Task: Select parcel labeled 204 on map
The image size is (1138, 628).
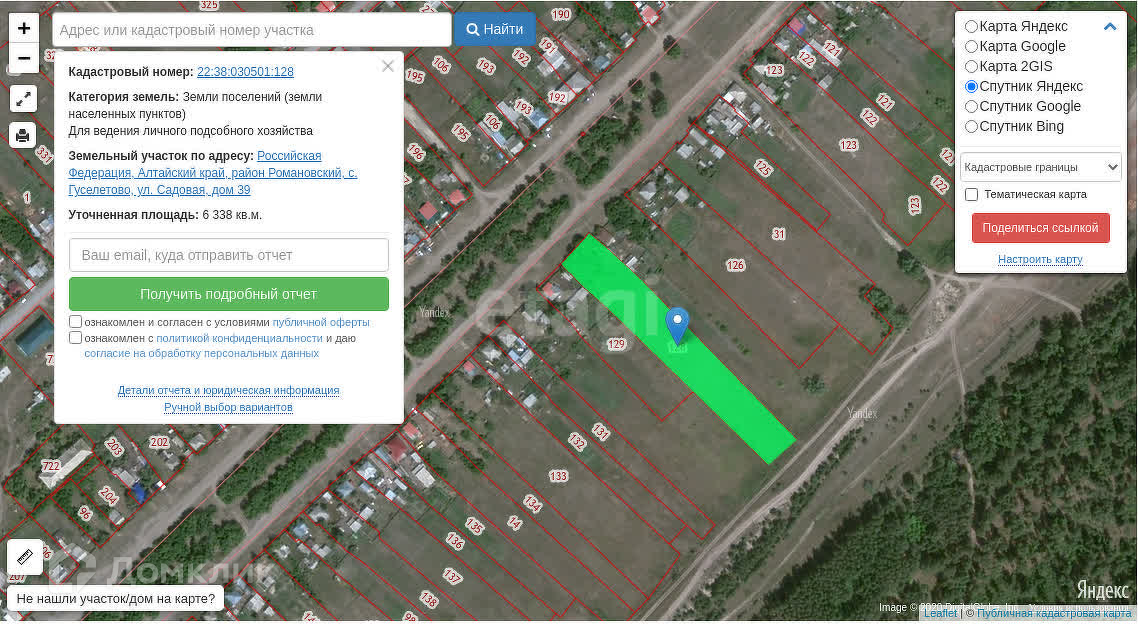Action: point(108,496)
